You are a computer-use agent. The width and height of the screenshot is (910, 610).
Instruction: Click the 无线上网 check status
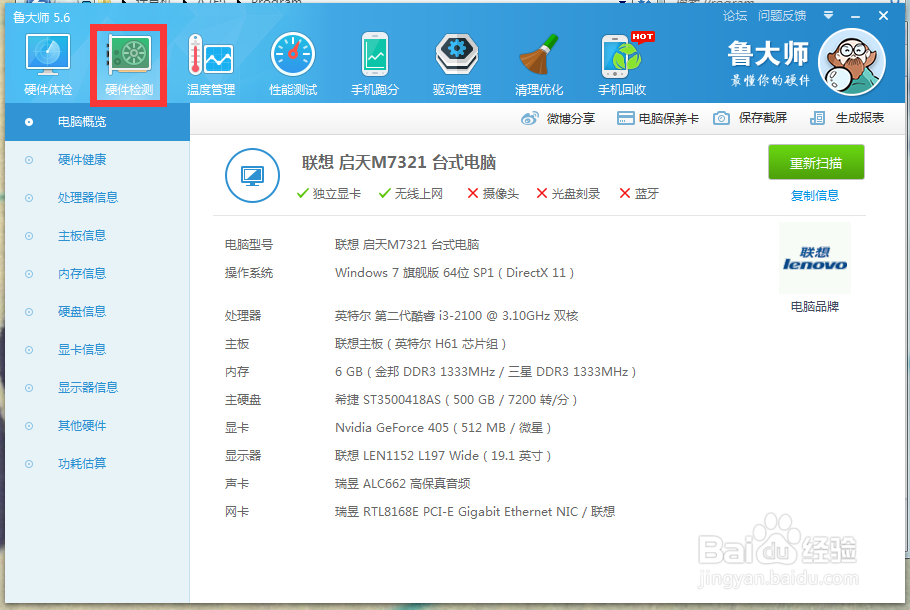click(410, 194)
